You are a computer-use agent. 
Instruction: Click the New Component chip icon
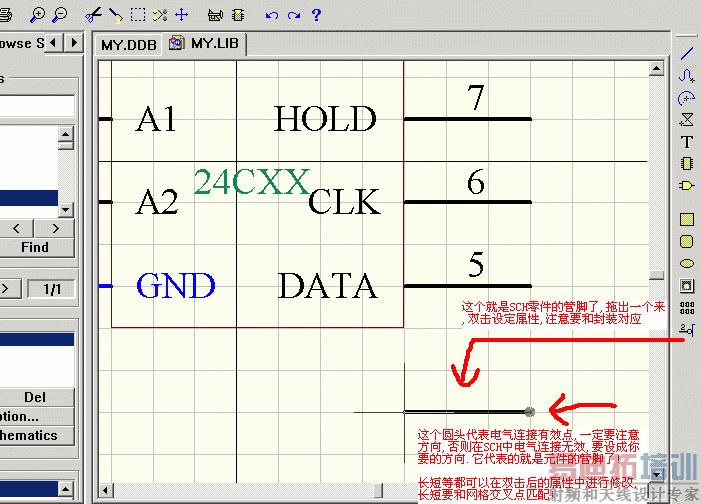[687, 163]
